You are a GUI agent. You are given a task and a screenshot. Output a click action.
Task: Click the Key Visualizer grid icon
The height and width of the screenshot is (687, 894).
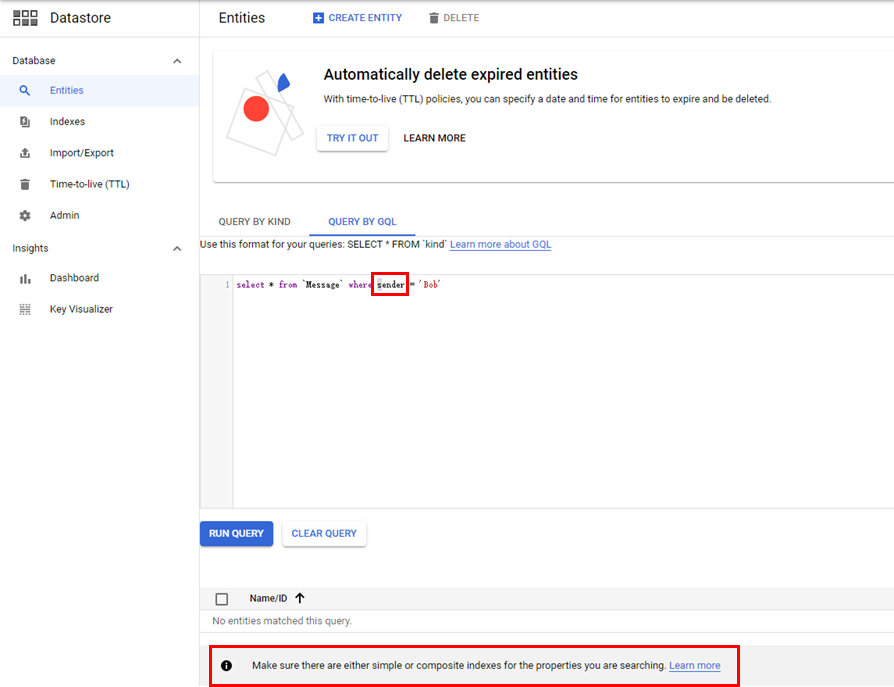(x=25, y=310)
